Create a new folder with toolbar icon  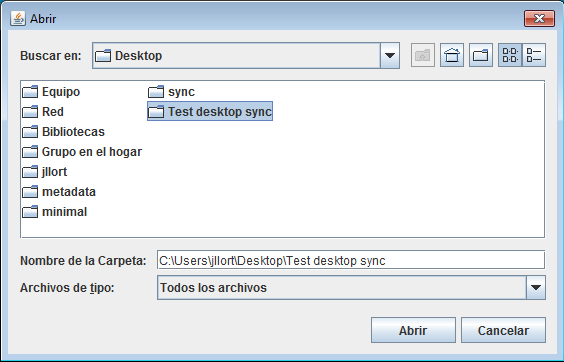click(x=481, y=55)
